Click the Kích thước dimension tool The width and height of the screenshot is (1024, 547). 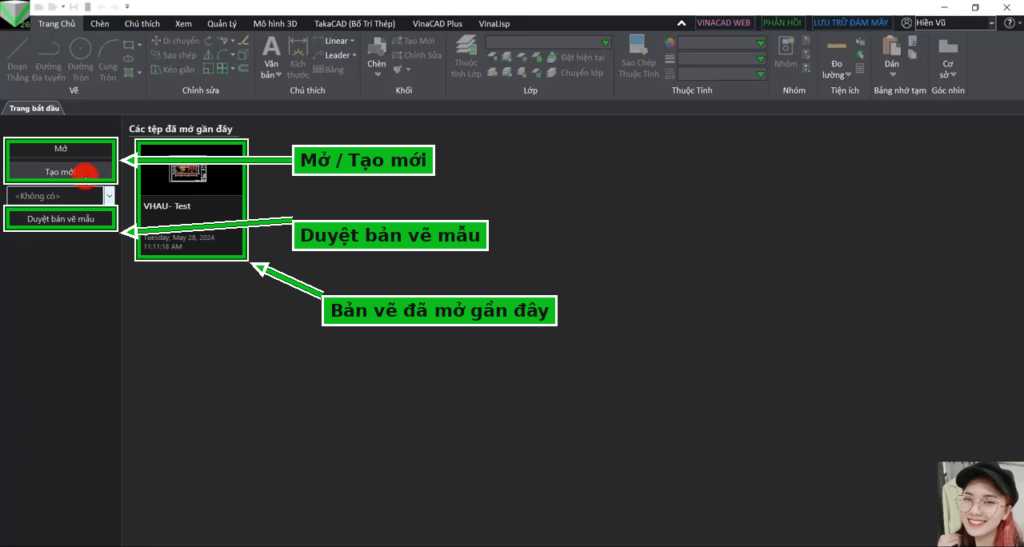[298, 58]
